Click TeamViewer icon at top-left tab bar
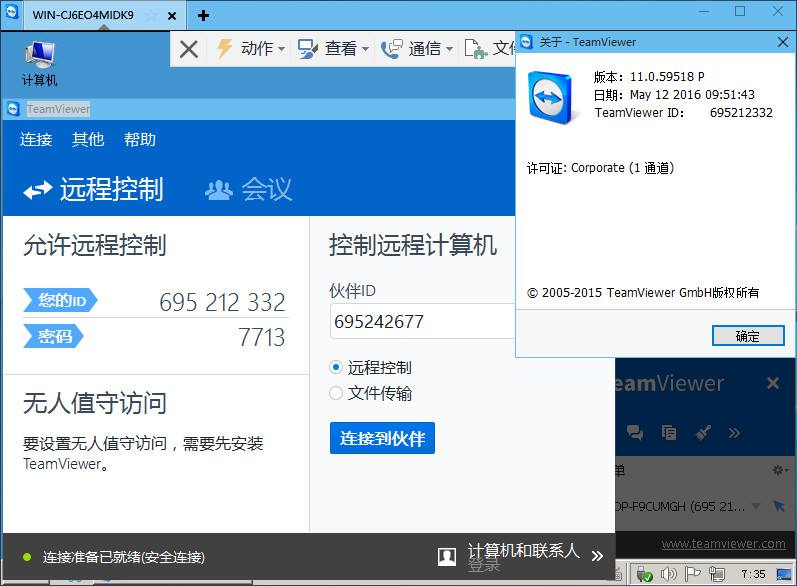 pyautogui.click(x=11, y=12)
